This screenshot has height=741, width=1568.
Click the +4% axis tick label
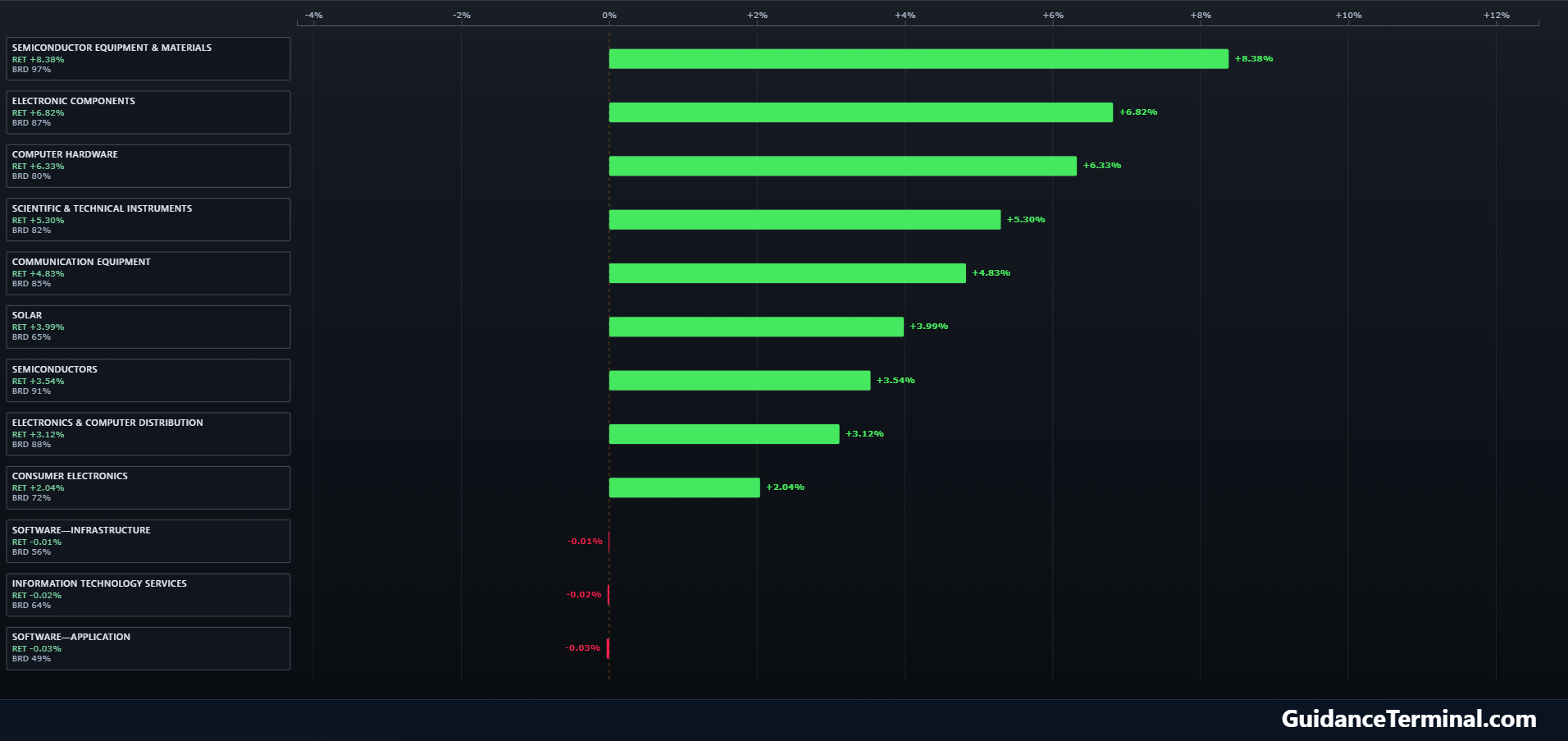905,16
